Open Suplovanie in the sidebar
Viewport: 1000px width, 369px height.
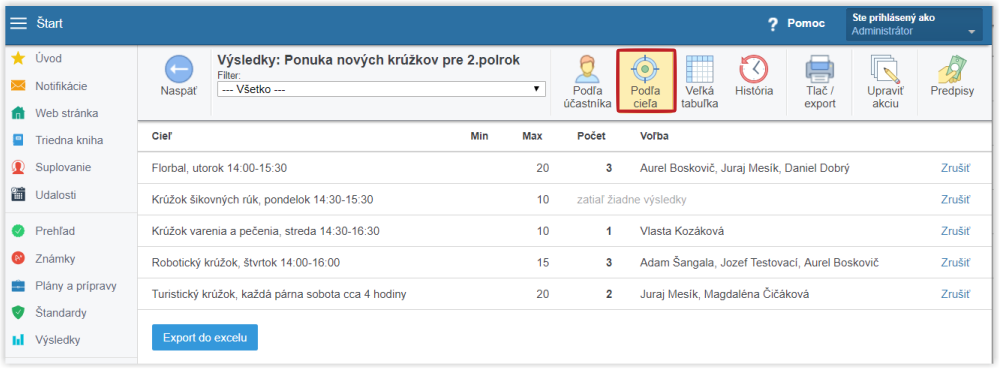click(x=63, y=168)
